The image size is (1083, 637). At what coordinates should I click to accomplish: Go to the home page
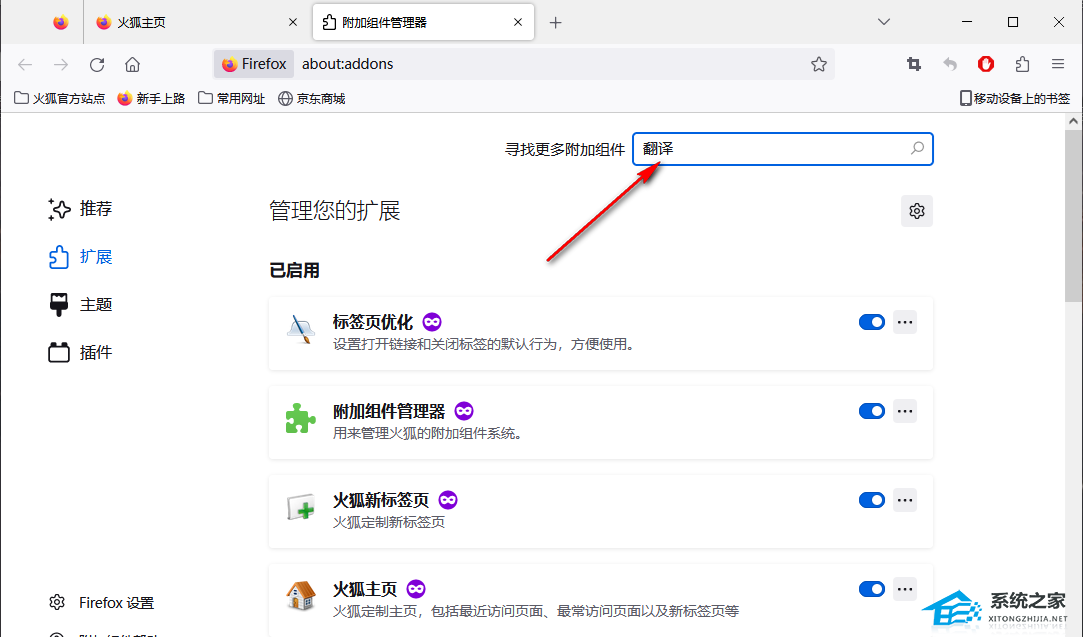(x=132, y=64)
